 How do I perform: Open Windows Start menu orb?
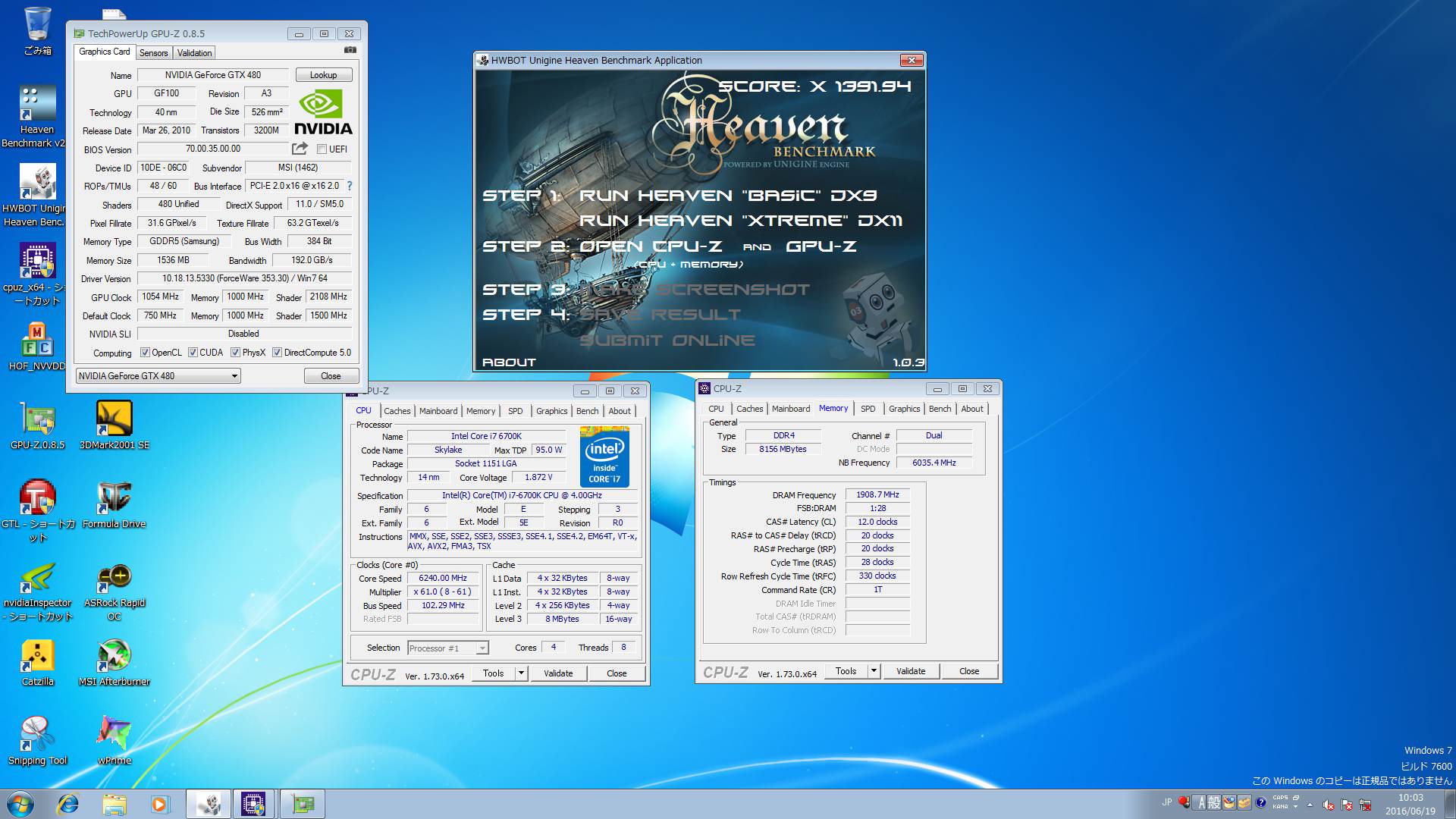coord(20,804)
